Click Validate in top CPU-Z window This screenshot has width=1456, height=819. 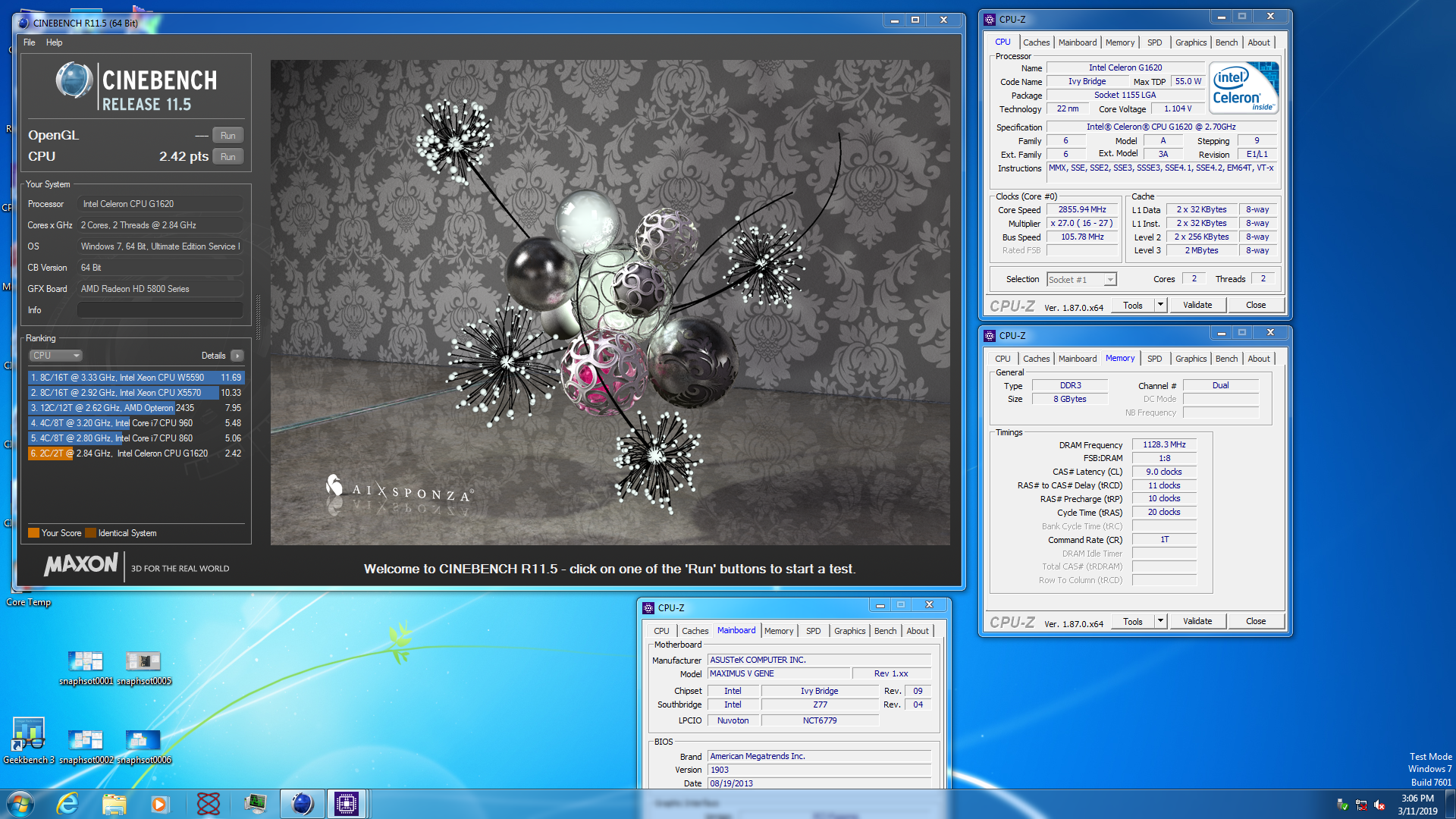(1197, 305)
